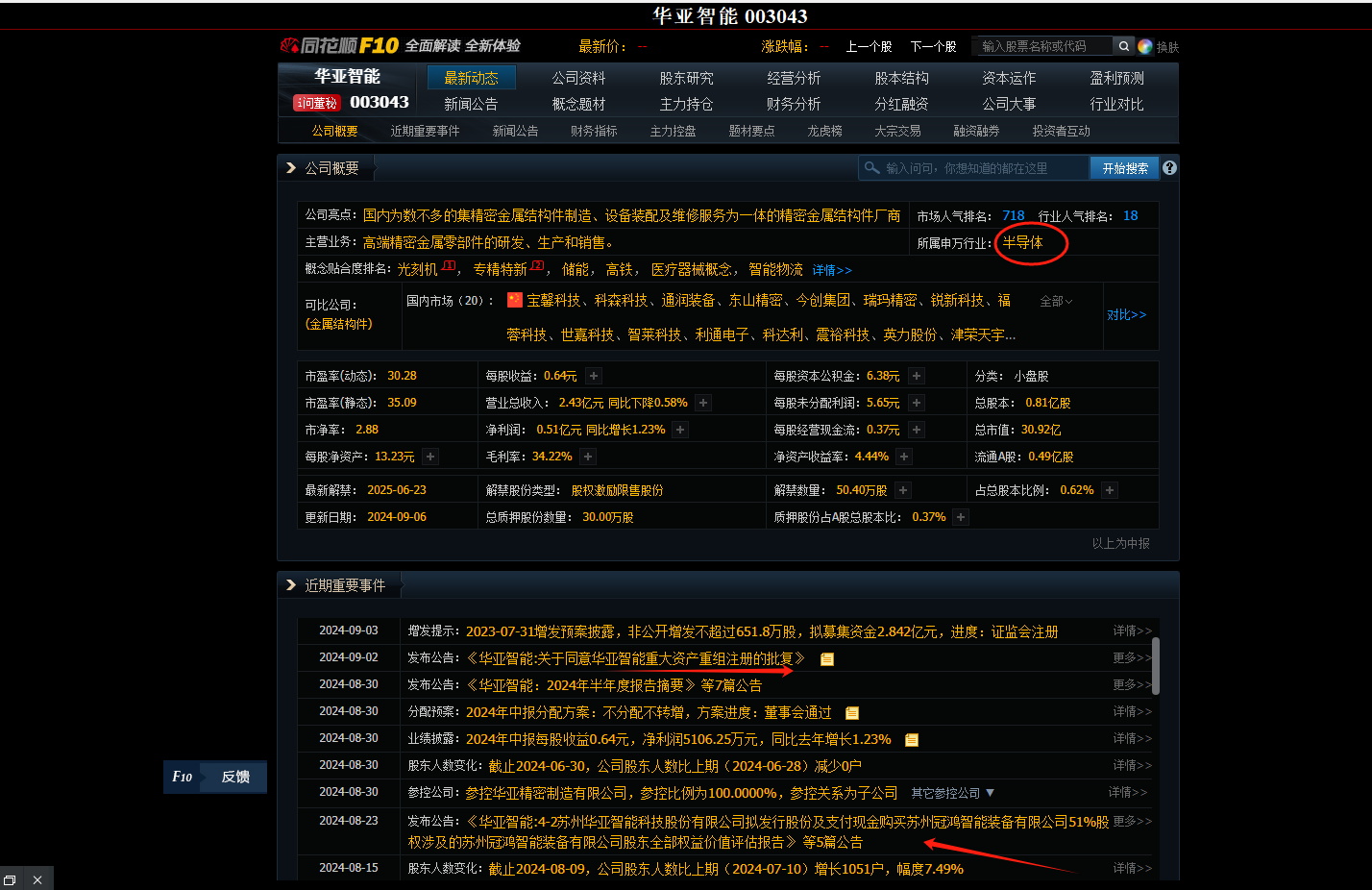
Task: Open the 公司大事 tab
Action: coord(1009,104)
